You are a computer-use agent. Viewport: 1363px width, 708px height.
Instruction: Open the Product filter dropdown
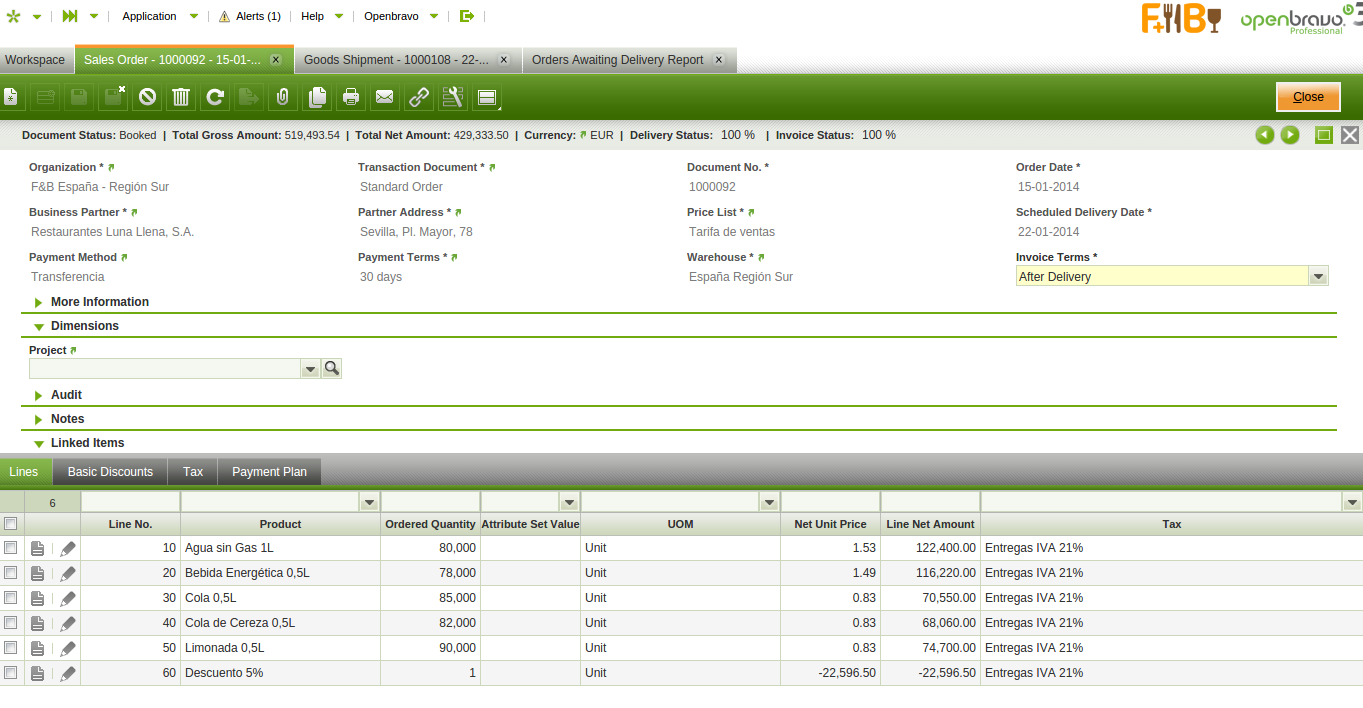pos(369,502)
